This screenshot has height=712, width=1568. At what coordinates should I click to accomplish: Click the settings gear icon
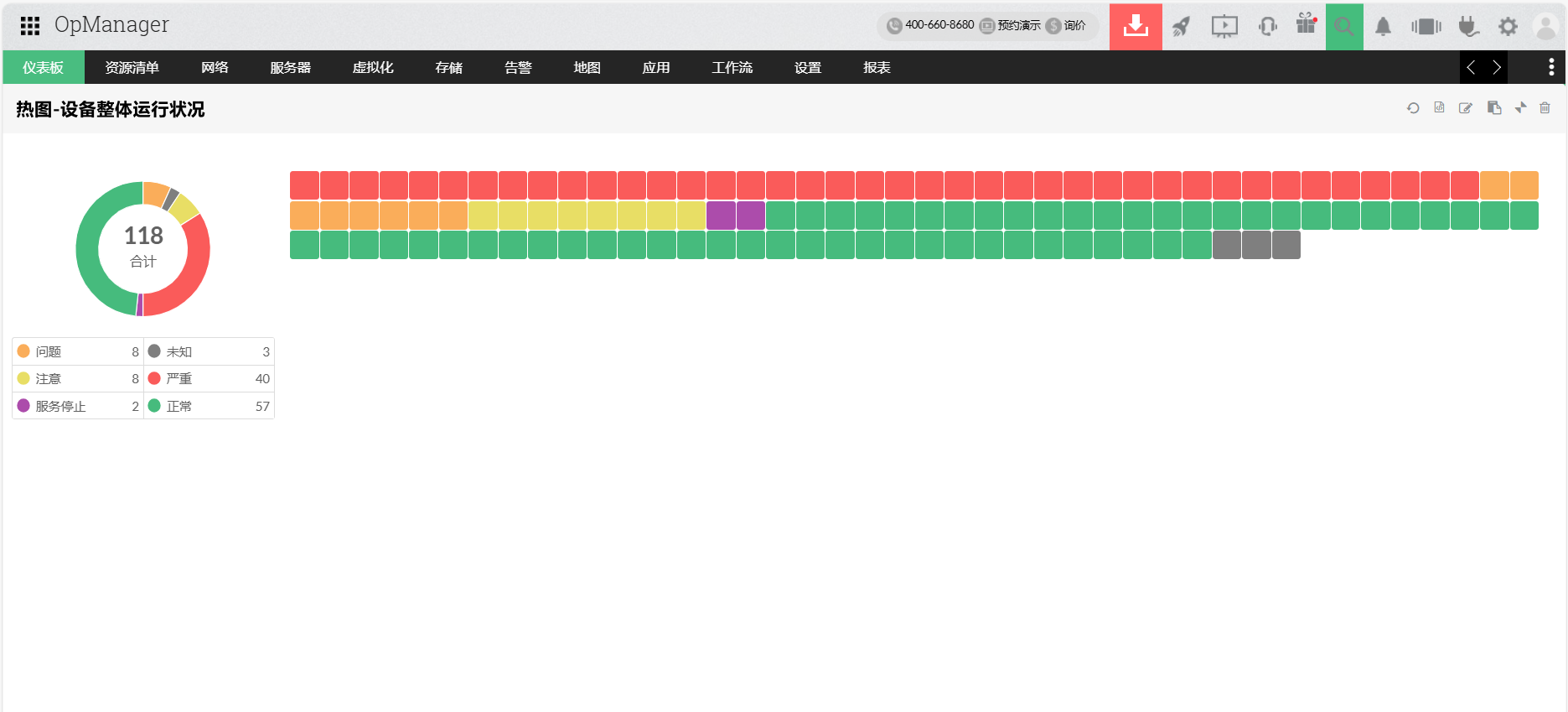coord(1508,27)
